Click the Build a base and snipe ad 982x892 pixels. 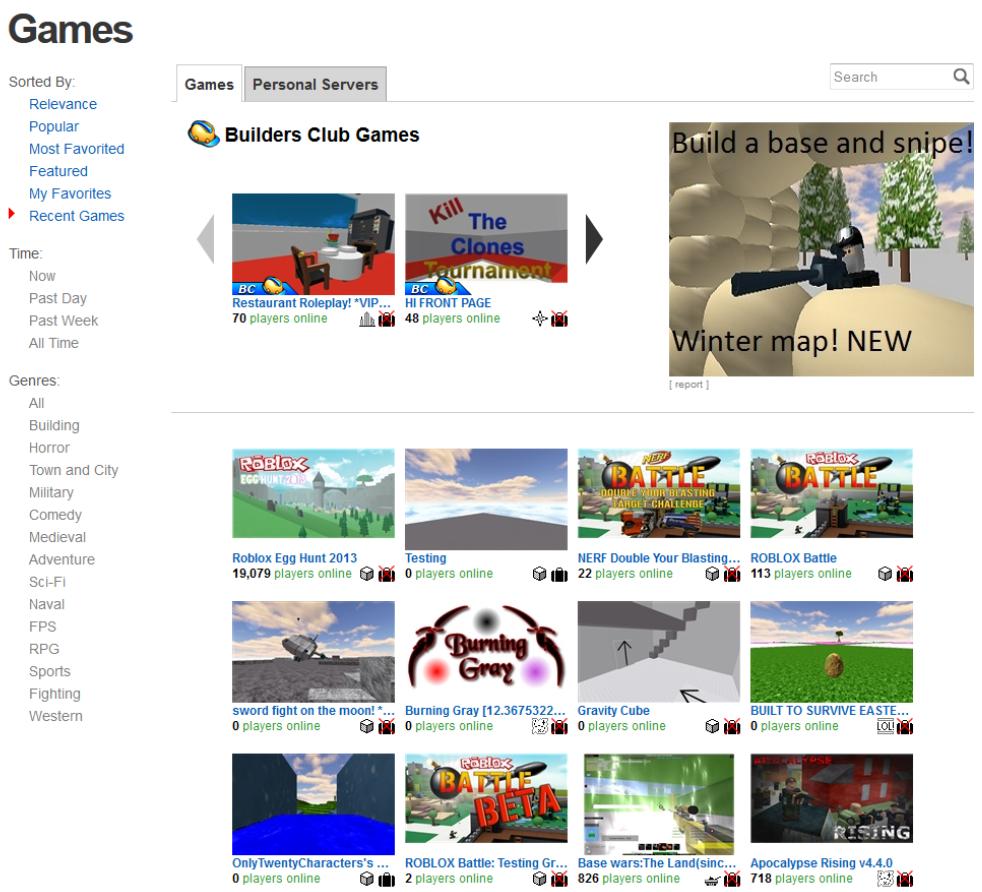point(821,249)
